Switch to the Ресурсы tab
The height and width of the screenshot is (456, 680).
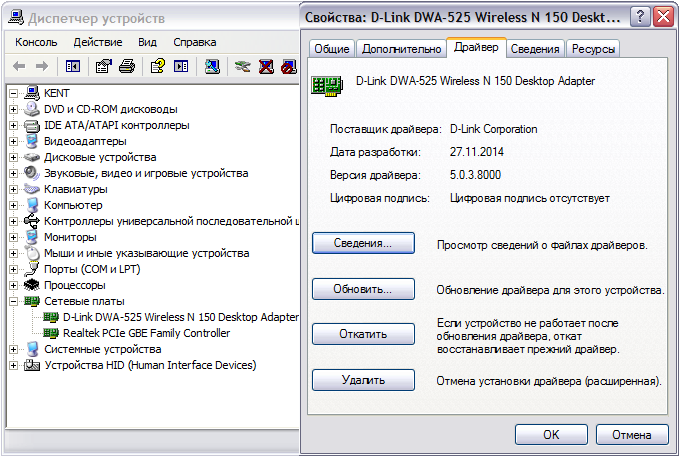pos(593,49)
